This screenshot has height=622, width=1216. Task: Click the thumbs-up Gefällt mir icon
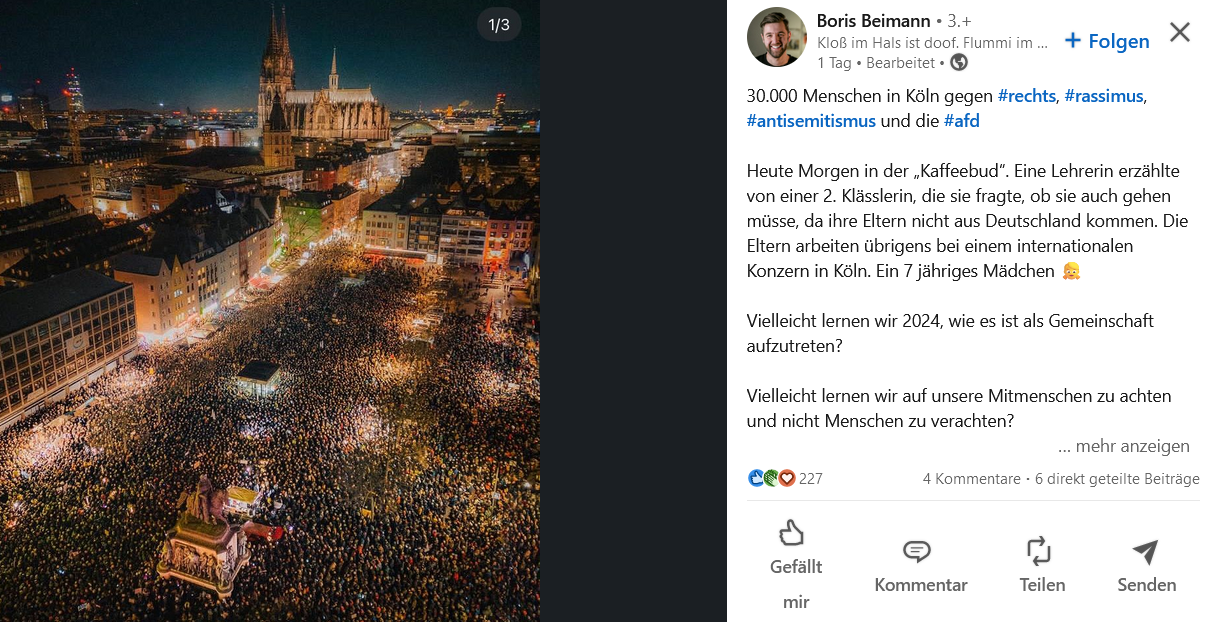[x=792, y=533]
